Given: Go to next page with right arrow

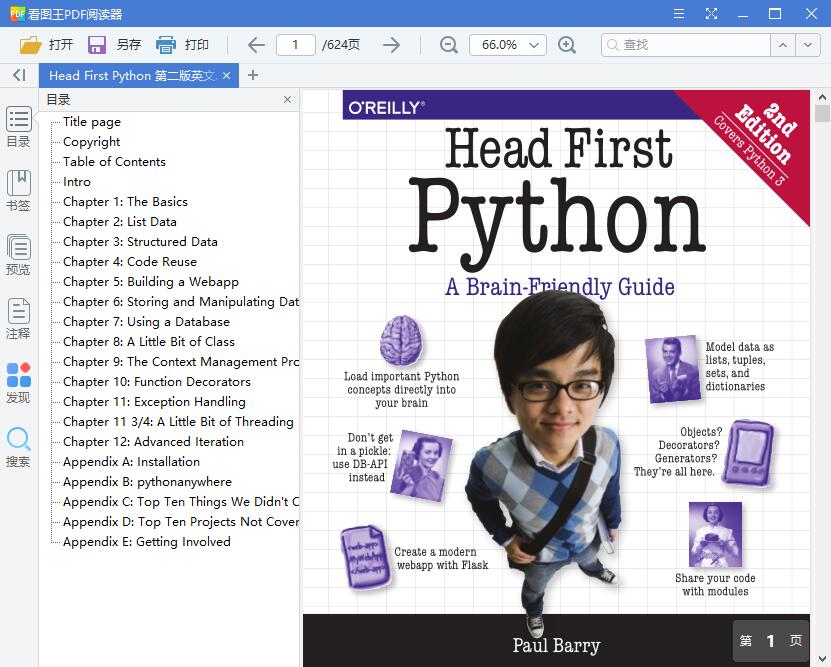Looking at the screenshot, I should pos(391,45).
